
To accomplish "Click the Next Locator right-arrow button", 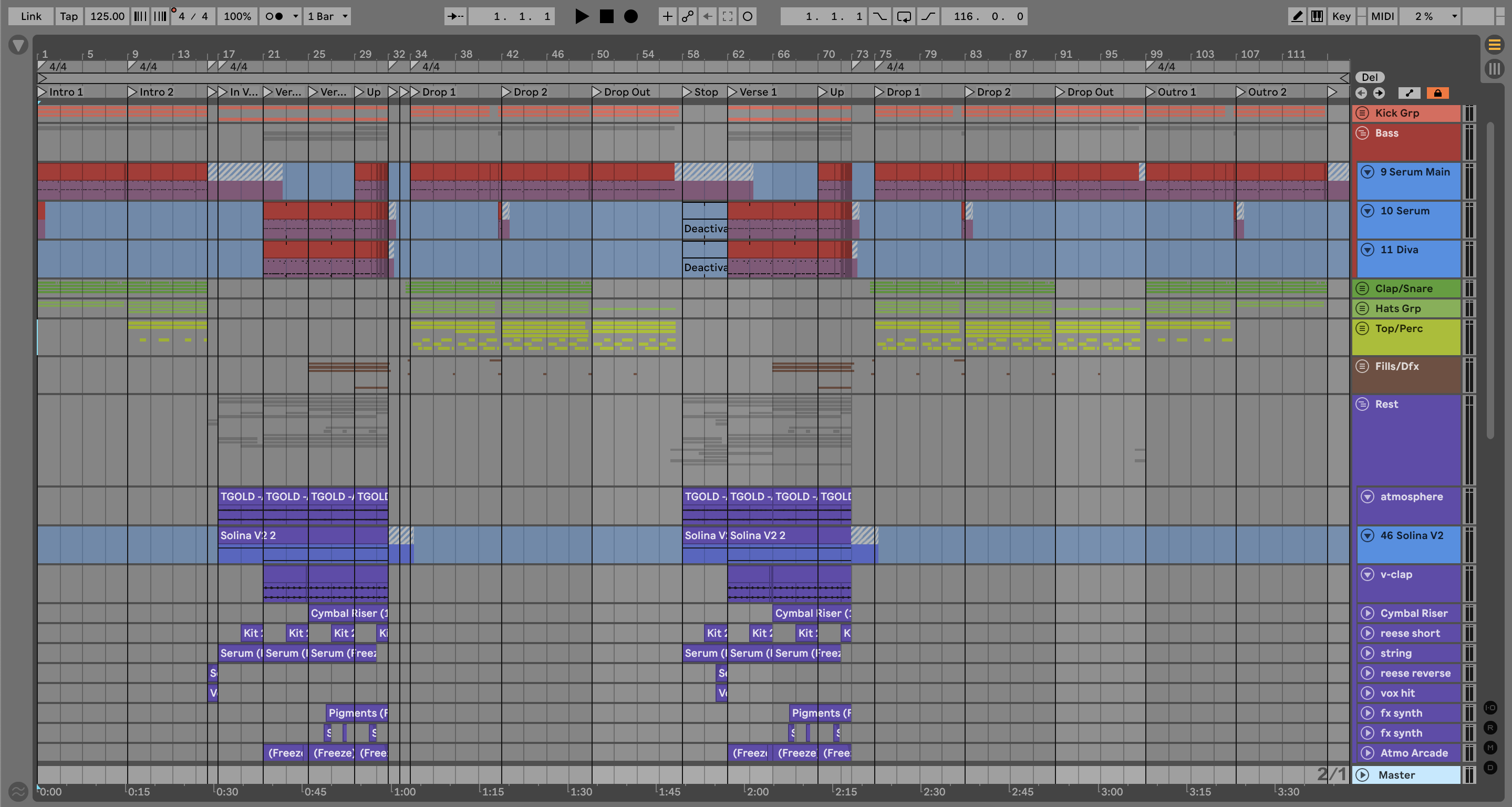I will pos(1379,93).
